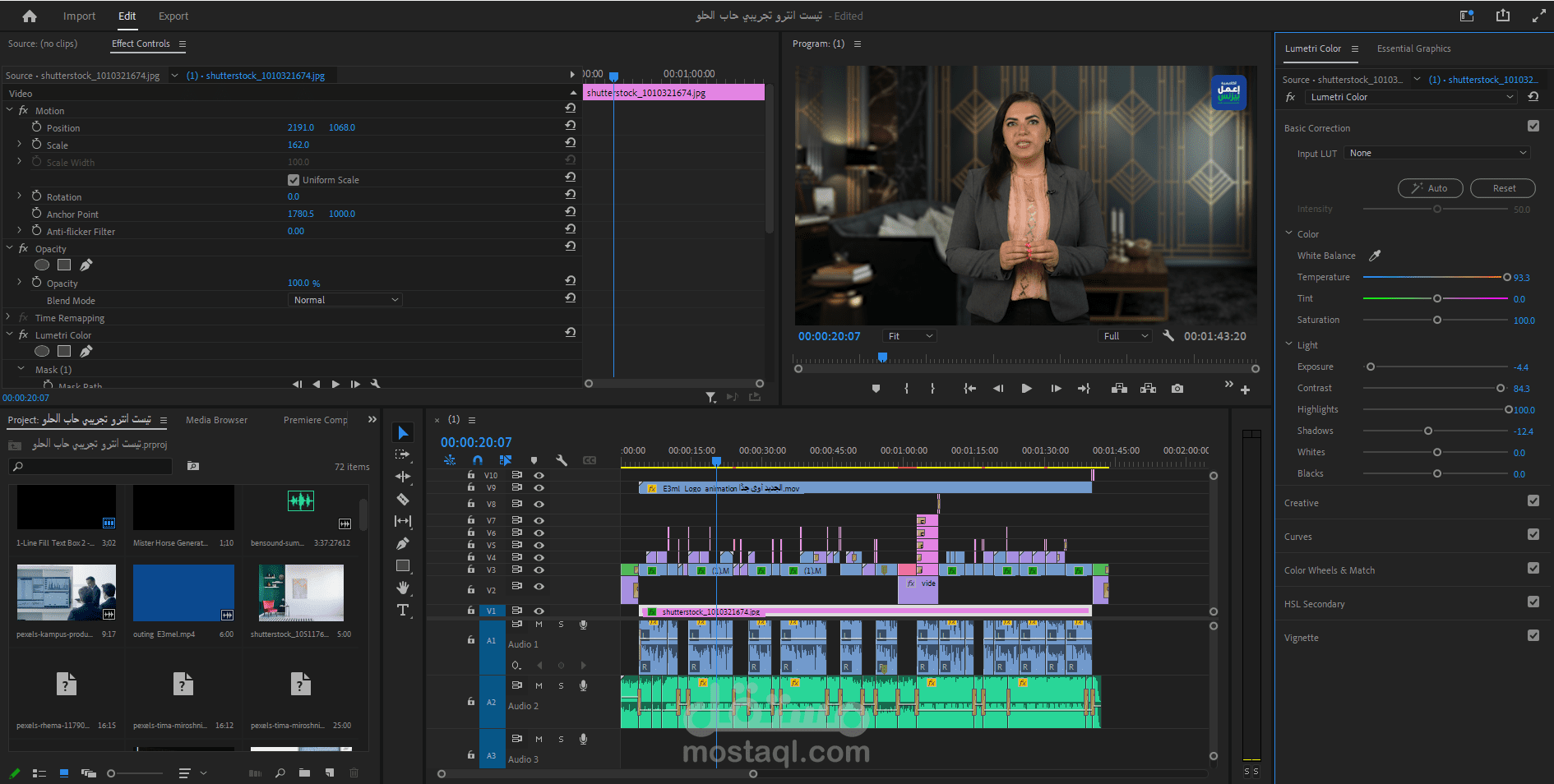This screenshot has width=1554, height=784.
Task: Toggle Color Wheels & Match checkbox
Action: coord(1533,568)
